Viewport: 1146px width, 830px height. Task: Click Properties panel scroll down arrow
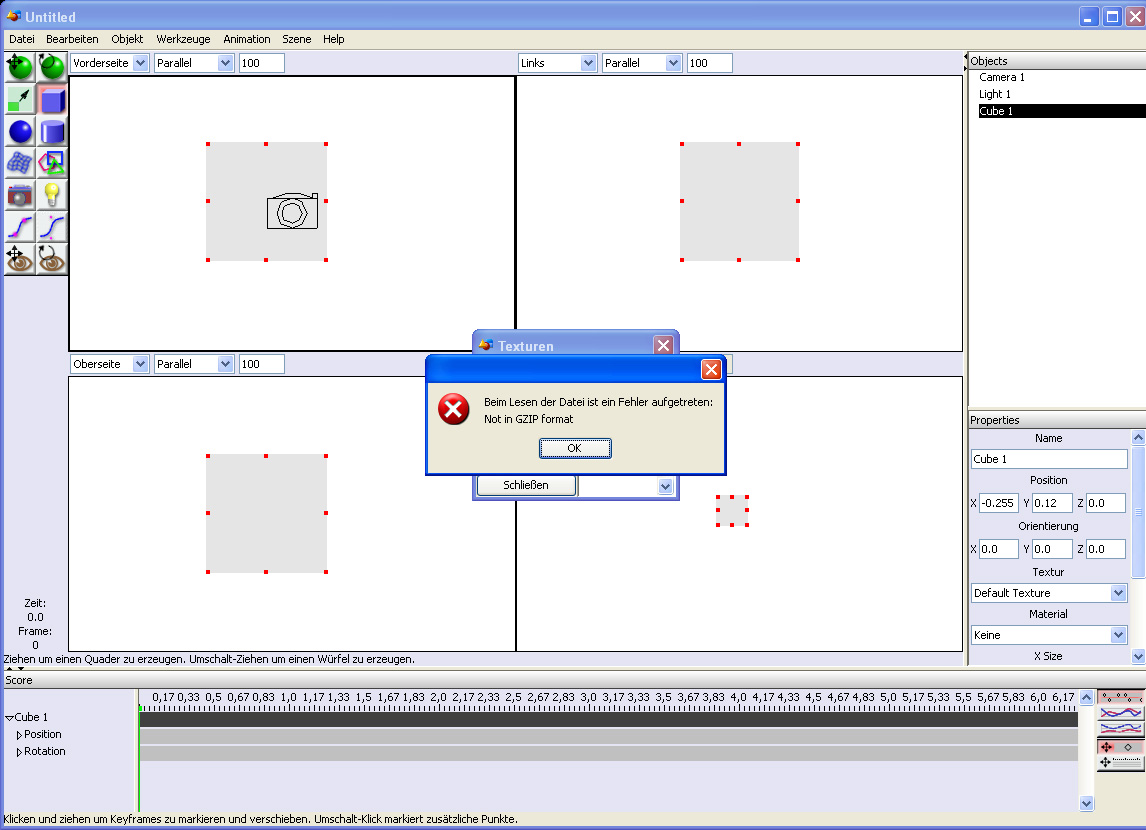(x=1138, y=657)
